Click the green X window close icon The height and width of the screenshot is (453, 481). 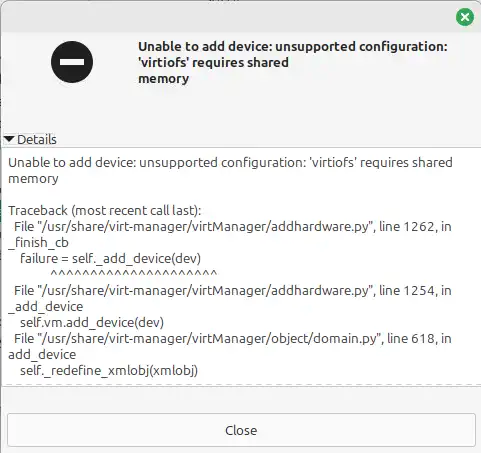coord(465,17)
